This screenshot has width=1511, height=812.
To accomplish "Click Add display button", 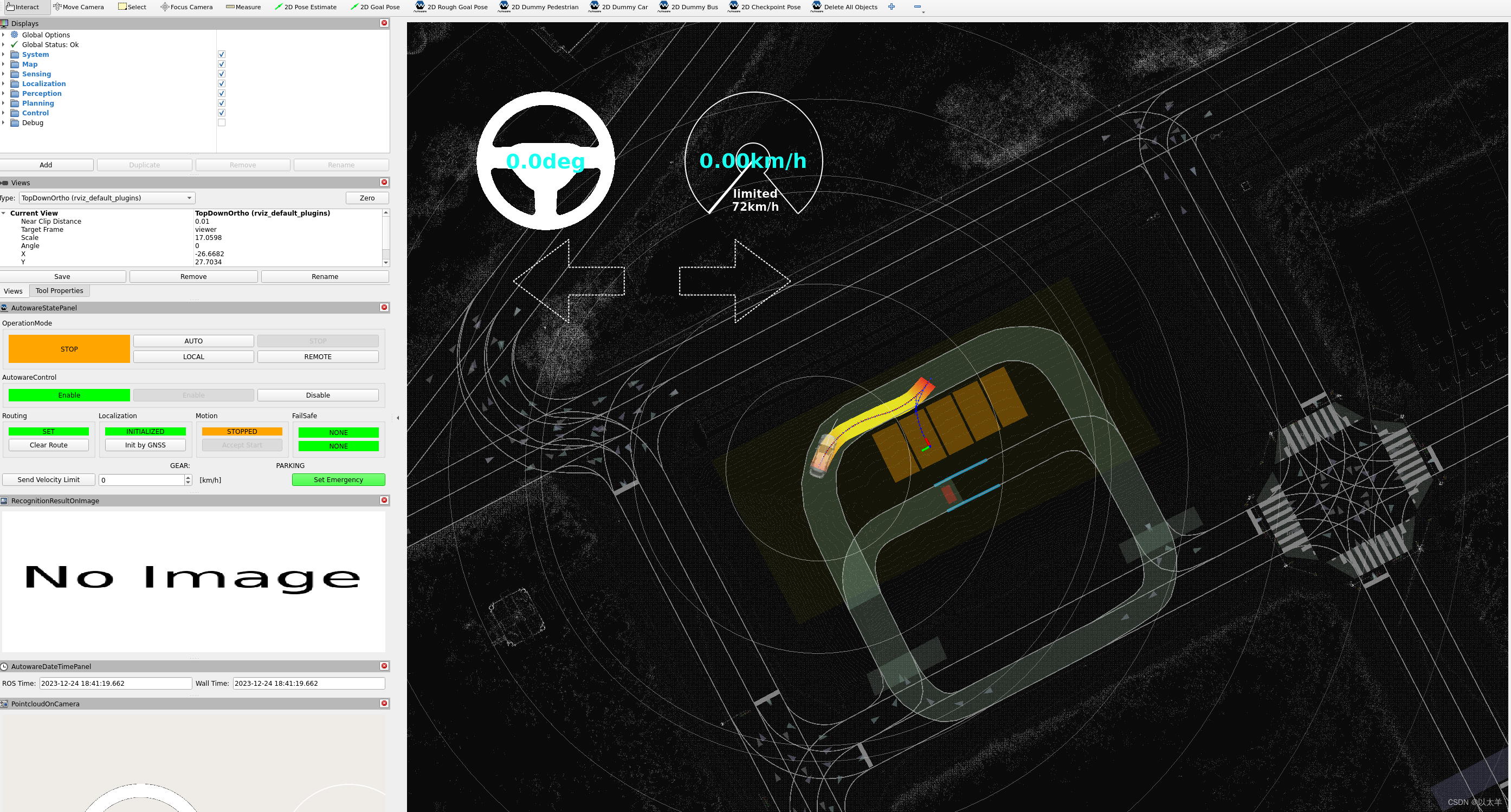I will coord(46,165).
